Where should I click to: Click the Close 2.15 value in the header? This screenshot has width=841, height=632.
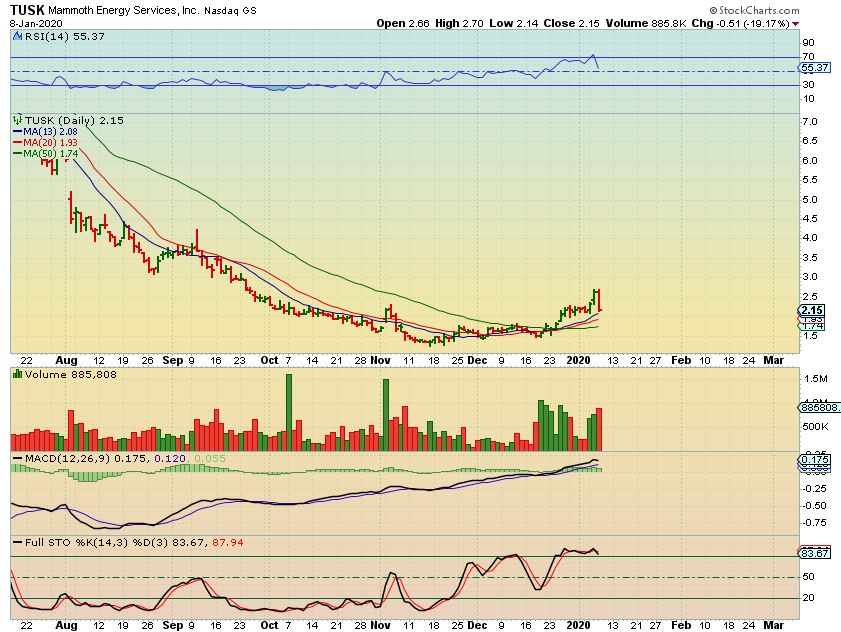click(x=571, y=24)
